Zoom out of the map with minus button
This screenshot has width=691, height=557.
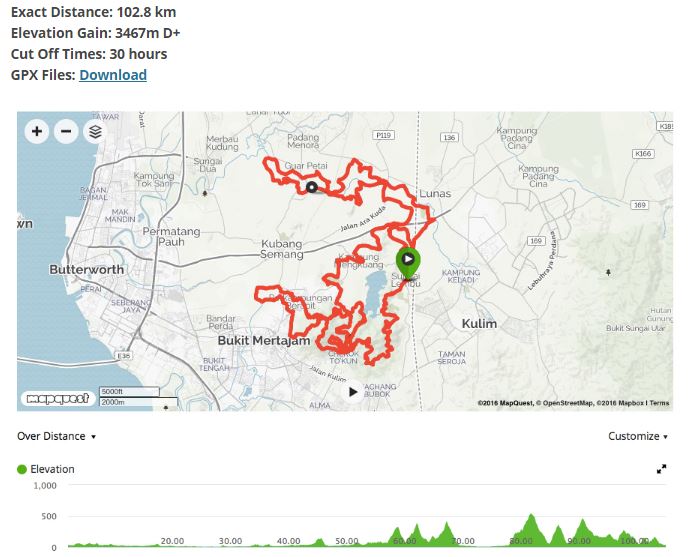[x=66, y=131]
